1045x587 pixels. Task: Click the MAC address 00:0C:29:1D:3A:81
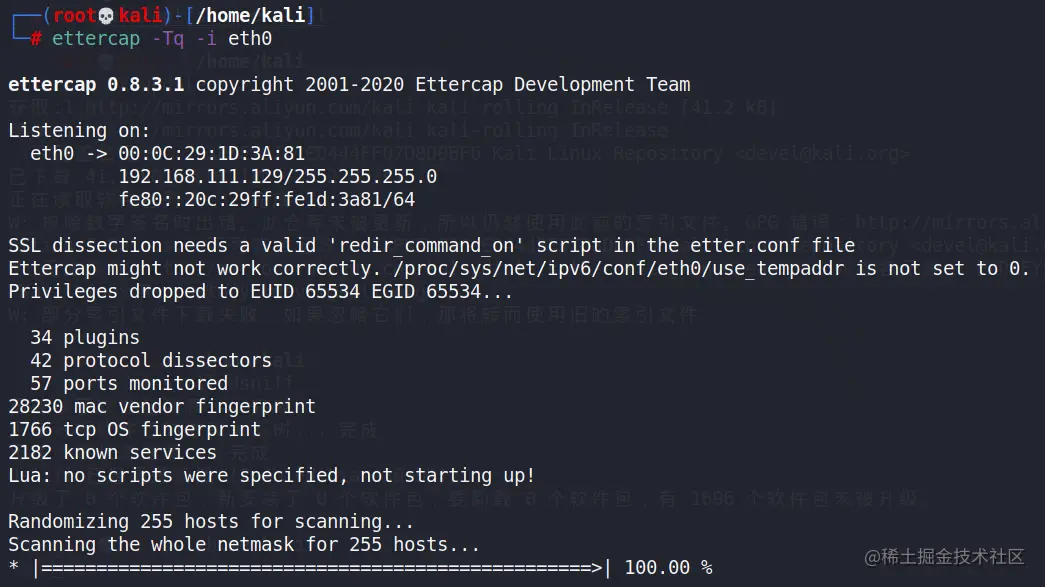pos(211,153)
